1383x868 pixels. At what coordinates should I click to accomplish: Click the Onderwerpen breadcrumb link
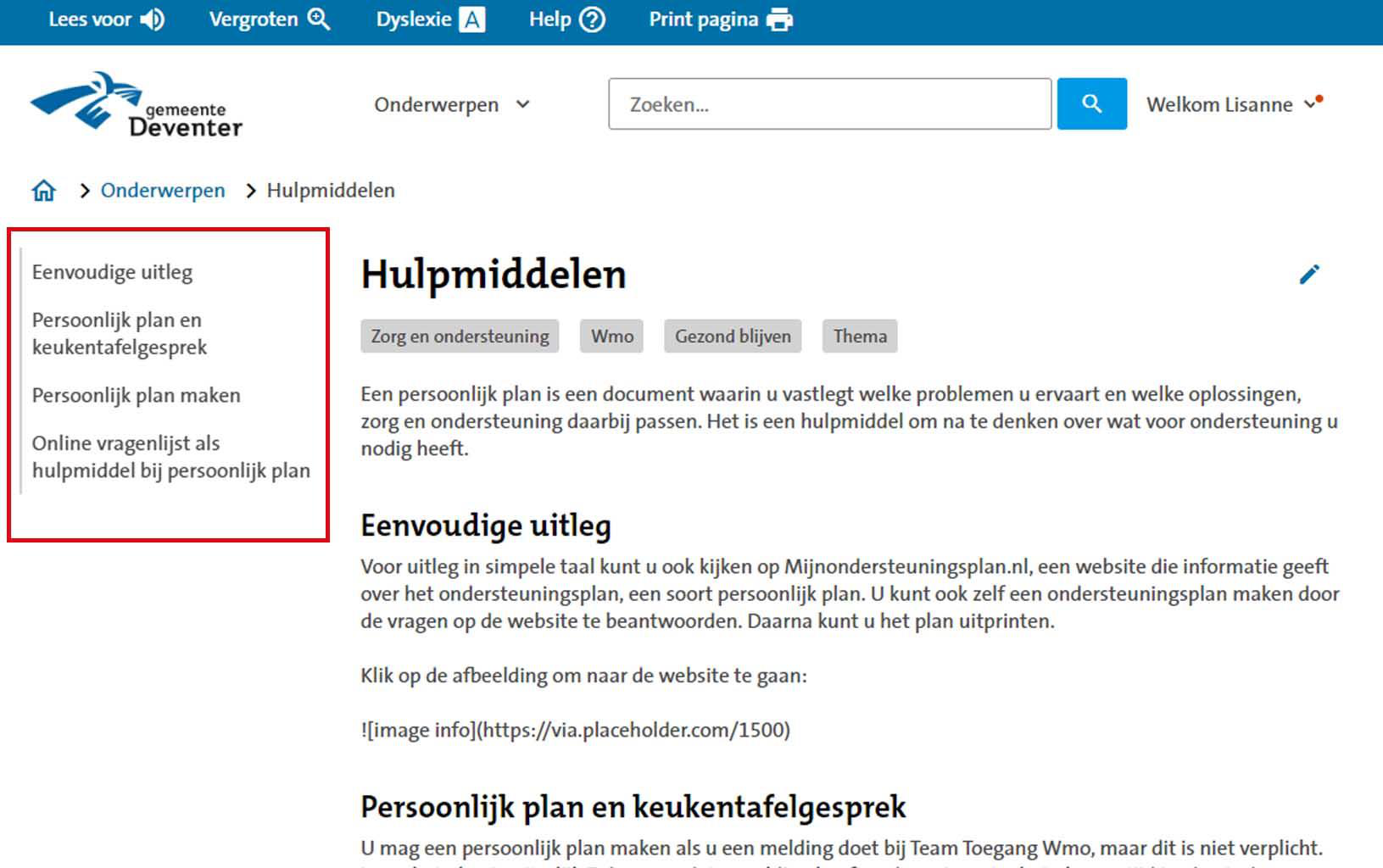(x=163, y=191)
